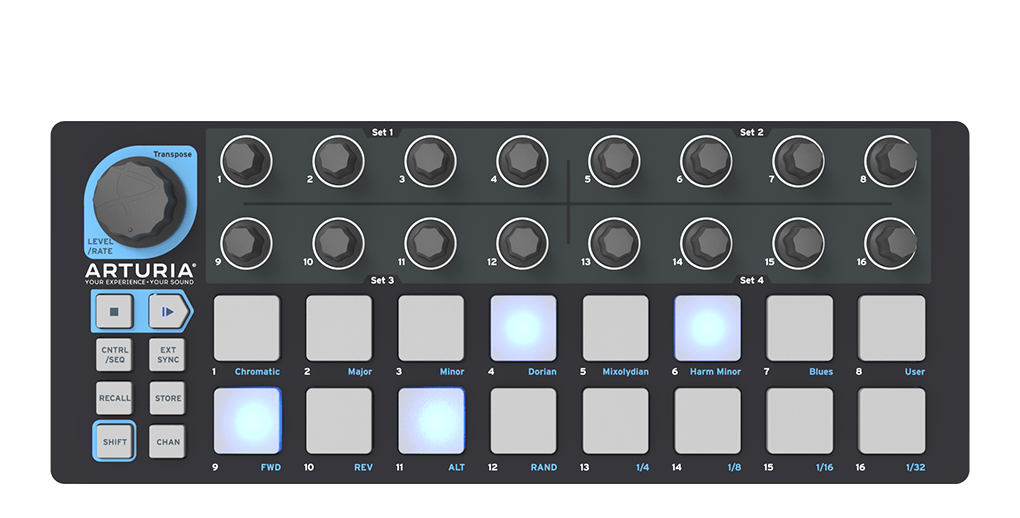The height and width of the screenshot is (518, 1020).
Task: Click the Set 1 label
Action: [382, 132]
